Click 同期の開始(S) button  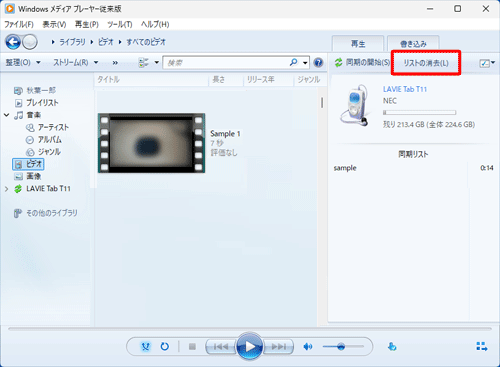[362, 62]
